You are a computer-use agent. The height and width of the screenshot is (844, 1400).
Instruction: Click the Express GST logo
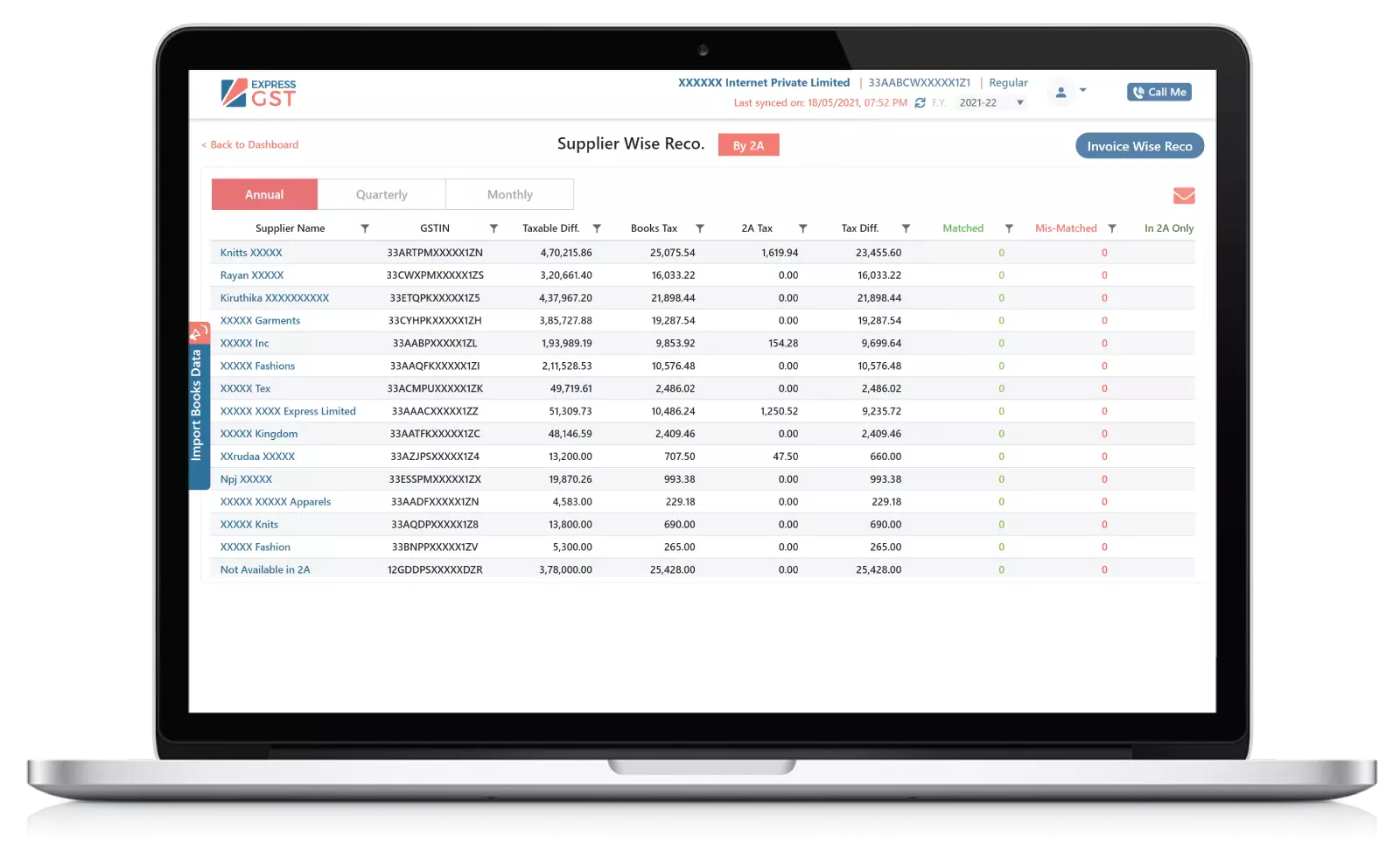258,93
